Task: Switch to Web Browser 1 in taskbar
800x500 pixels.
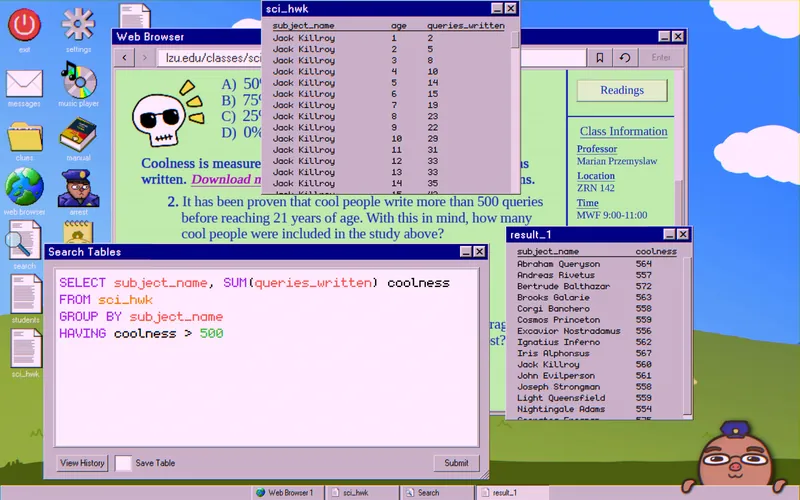Action: point(286,492)
